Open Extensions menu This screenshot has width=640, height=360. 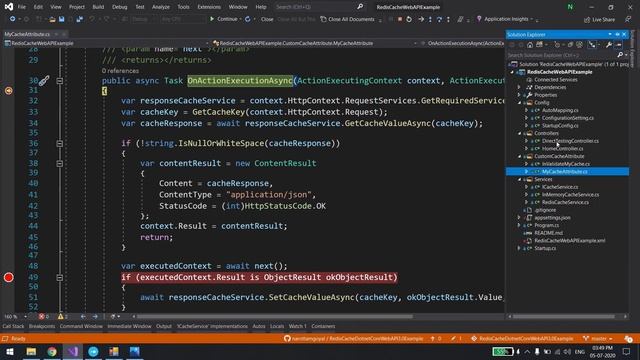click(209, 7)
